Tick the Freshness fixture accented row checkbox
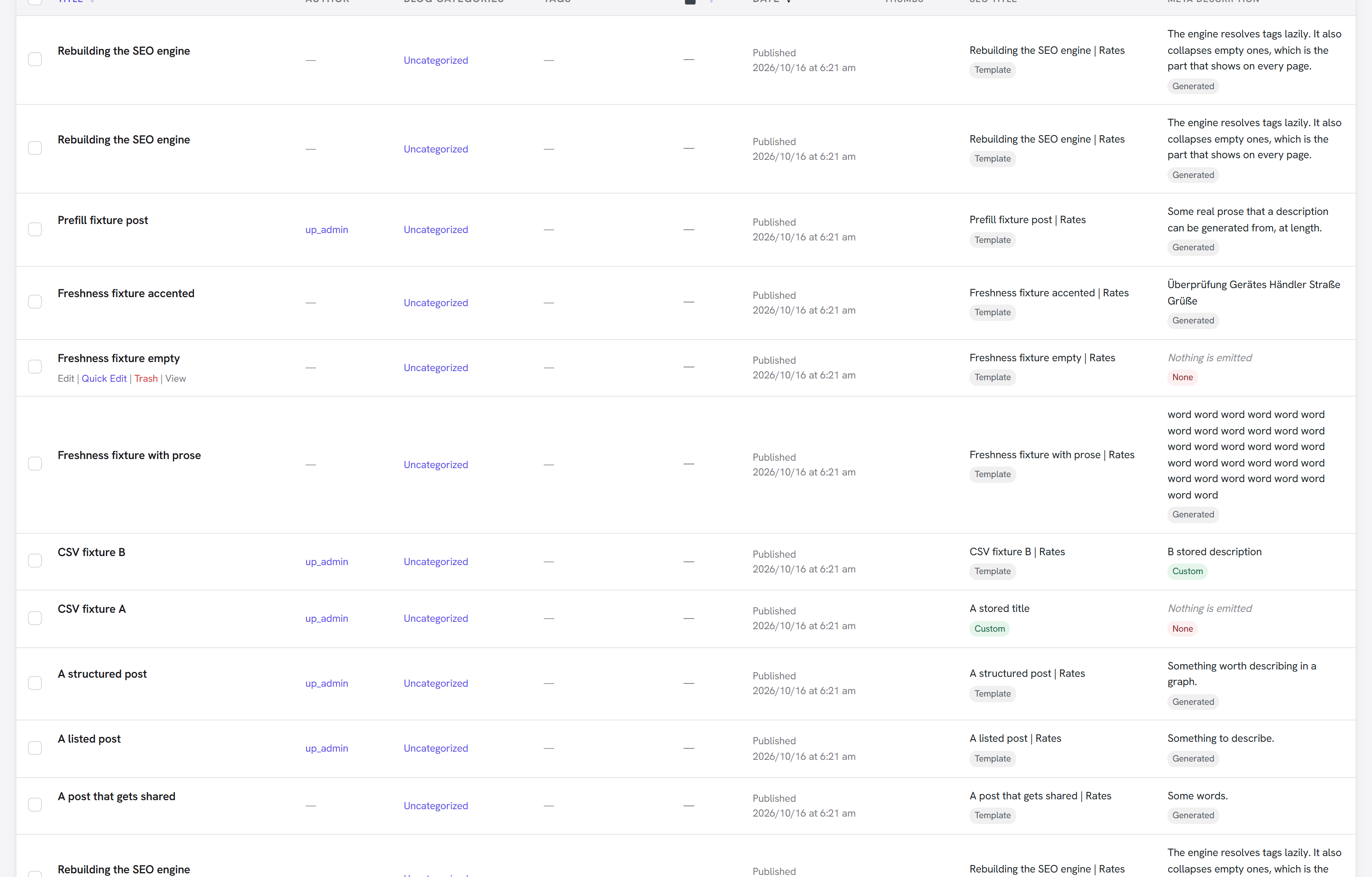The image size is (1372, 877). (x=35, y=302)
